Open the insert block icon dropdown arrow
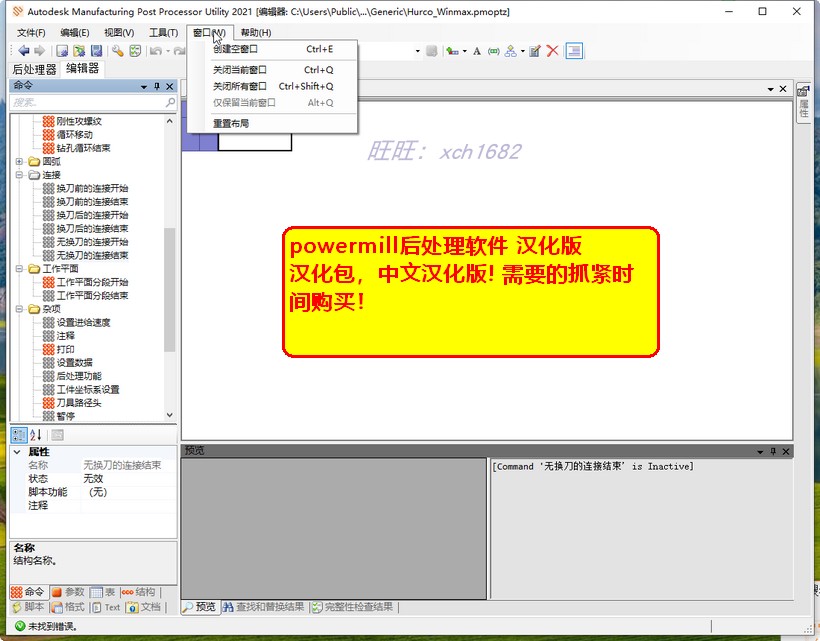This screenshot has width=820, height=641. click(x=464, y=51)
